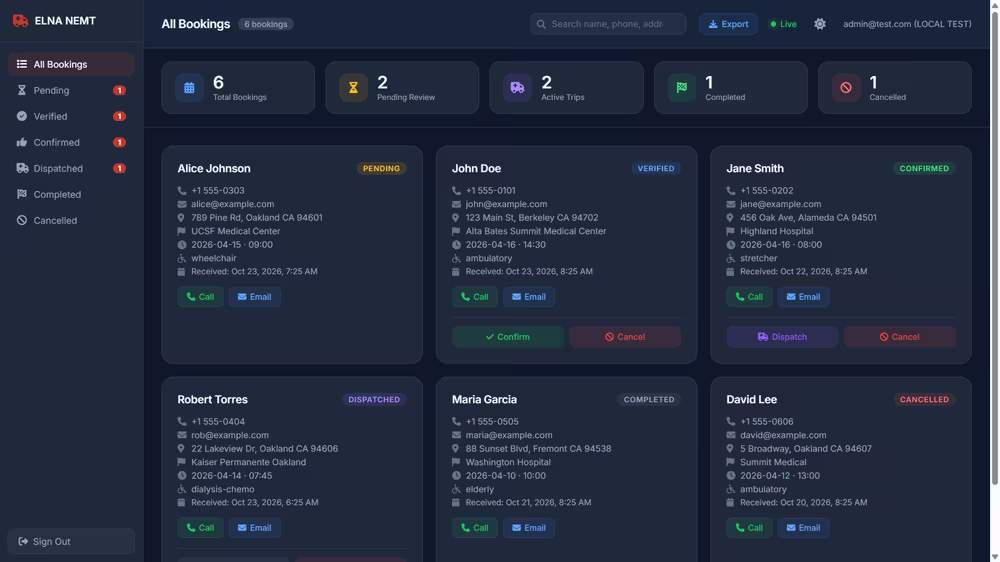Call Robert Torres

pyautogui.click(x=200, y=528)
